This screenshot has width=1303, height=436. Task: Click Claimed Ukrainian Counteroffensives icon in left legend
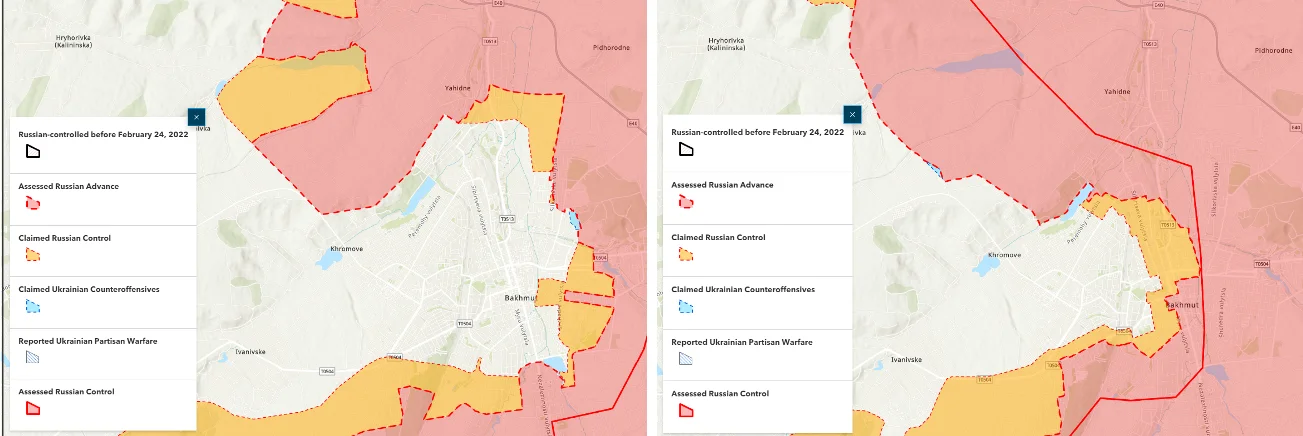[x=33, y=307]
